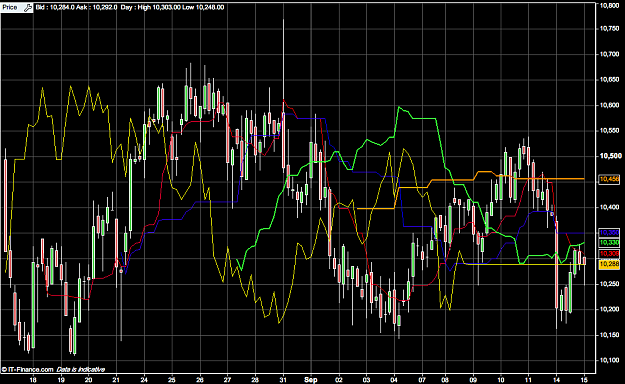Click the 25 date label on time axis
This screenshot has width=625, height=384.
click(171, 380)
